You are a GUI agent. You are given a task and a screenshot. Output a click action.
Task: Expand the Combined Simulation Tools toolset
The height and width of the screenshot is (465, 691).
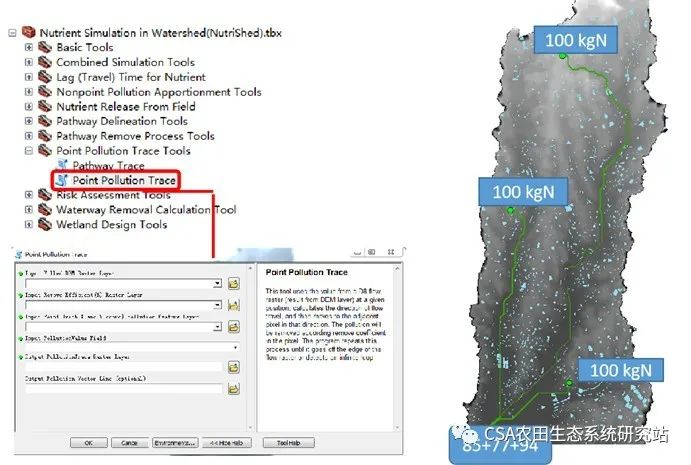click(x=29, y=62)
